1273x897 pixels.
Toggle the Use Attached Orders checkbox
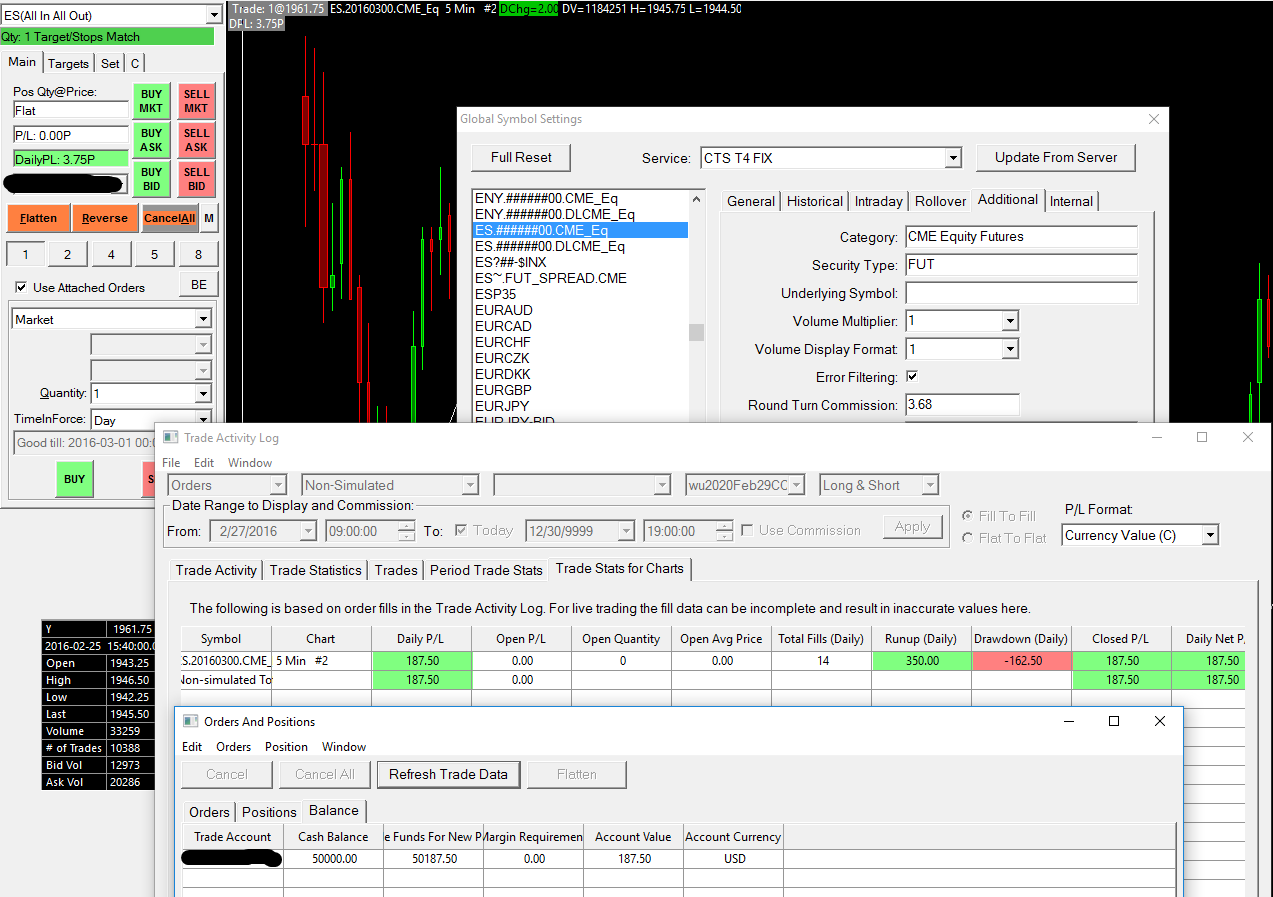tap(21, 287)
